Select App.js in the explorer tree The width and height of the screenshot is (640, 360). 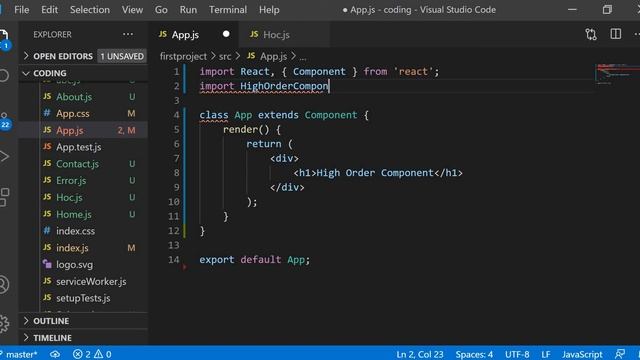click(x=83, y=130)
